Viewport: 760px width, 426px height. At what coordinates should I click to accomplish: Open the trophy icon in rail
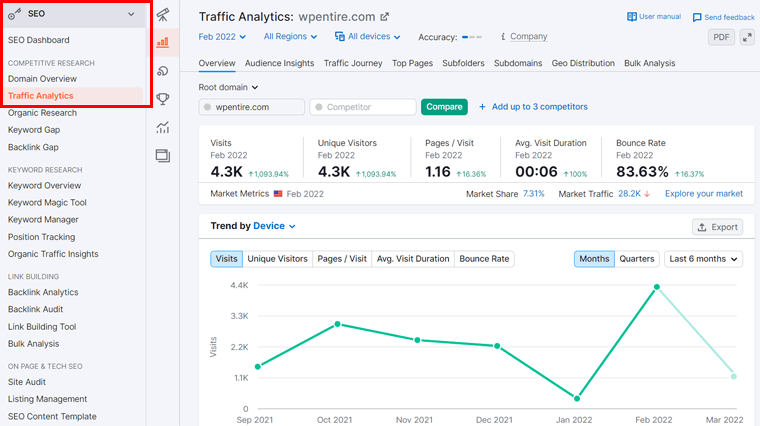[163, 99]
